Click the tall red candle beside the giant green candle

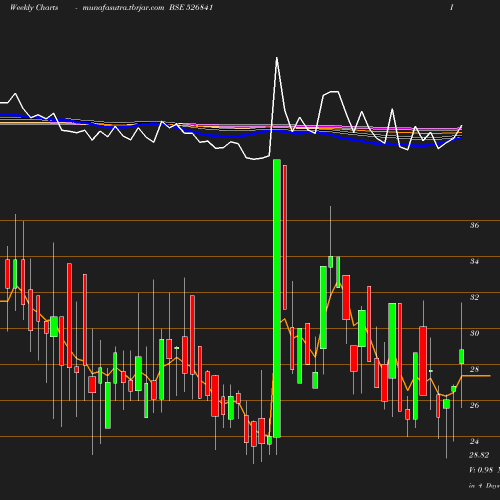(285, 237)
